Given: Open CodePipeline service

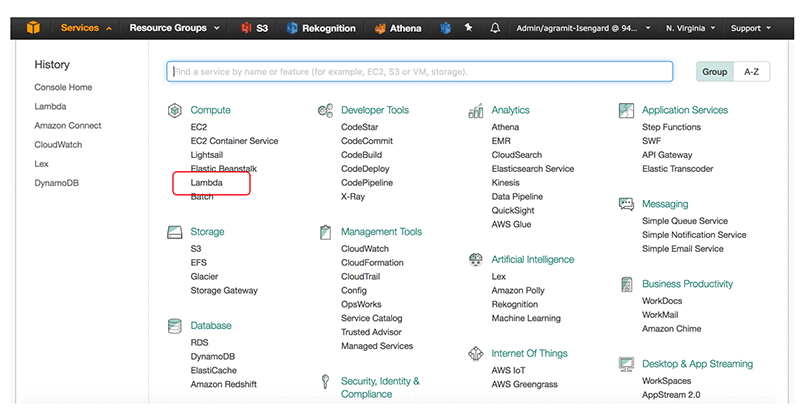Looking at the screenshot, I should coord(367,183).
